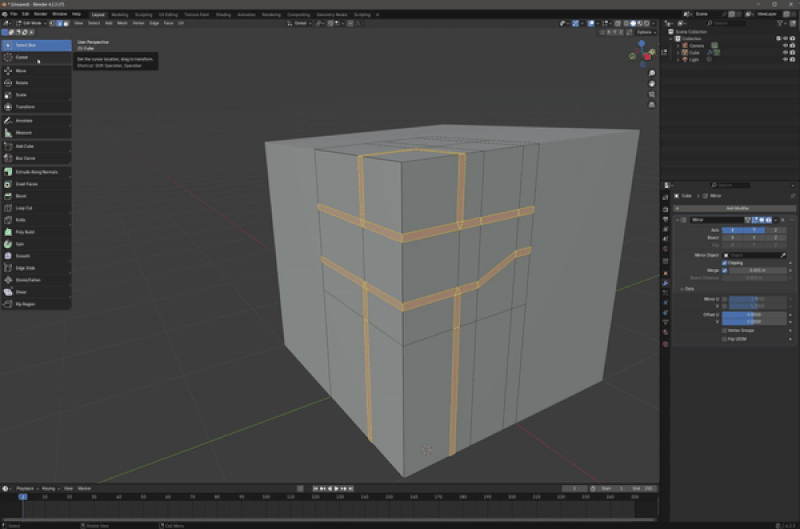Viewport: 800px width, 529px height.
Task: Toggle the Clipping checkbox in Mirror modifier
Action: [725, 263]
